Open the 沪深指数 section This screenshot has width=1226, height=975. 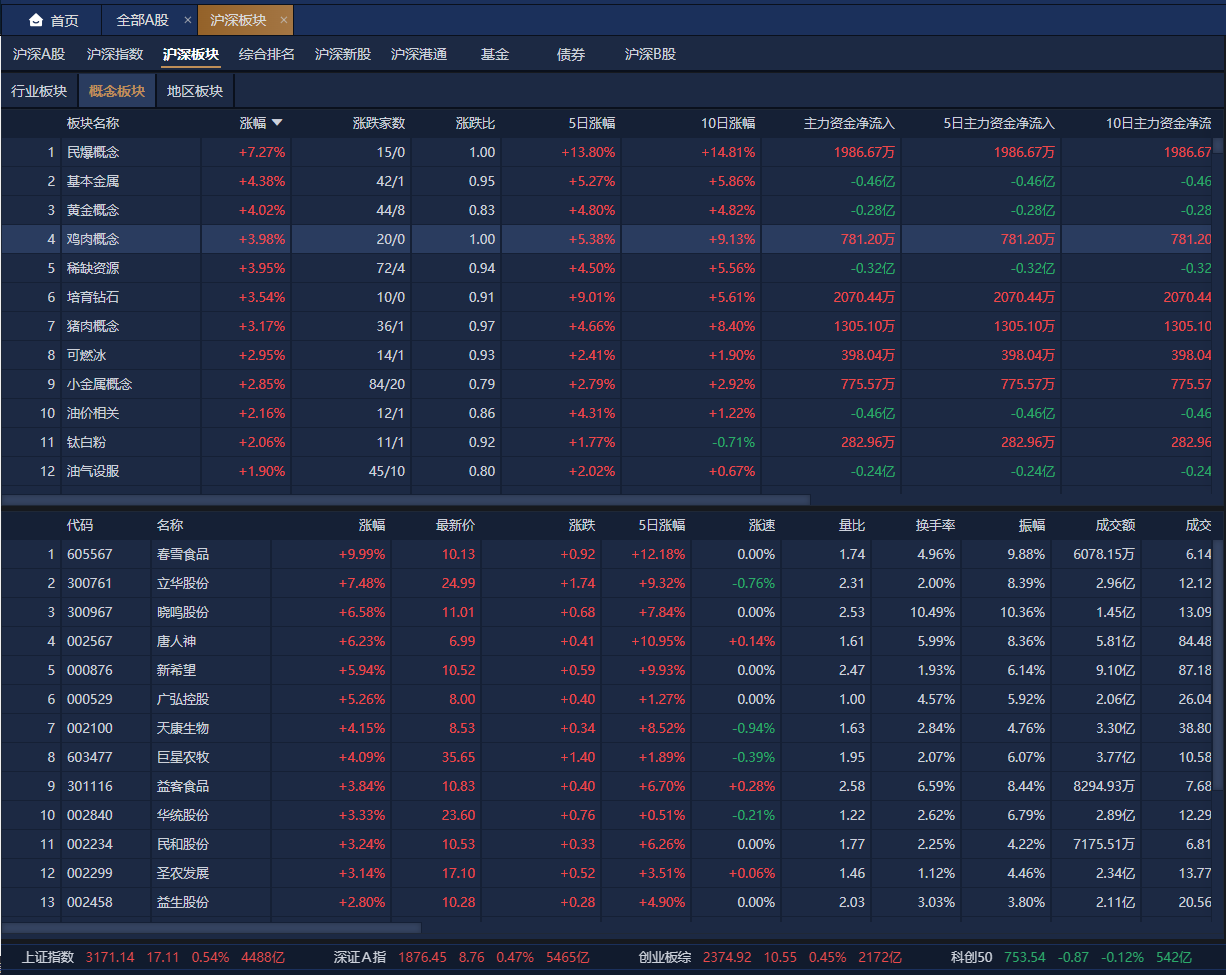click(x=115, y=54)
